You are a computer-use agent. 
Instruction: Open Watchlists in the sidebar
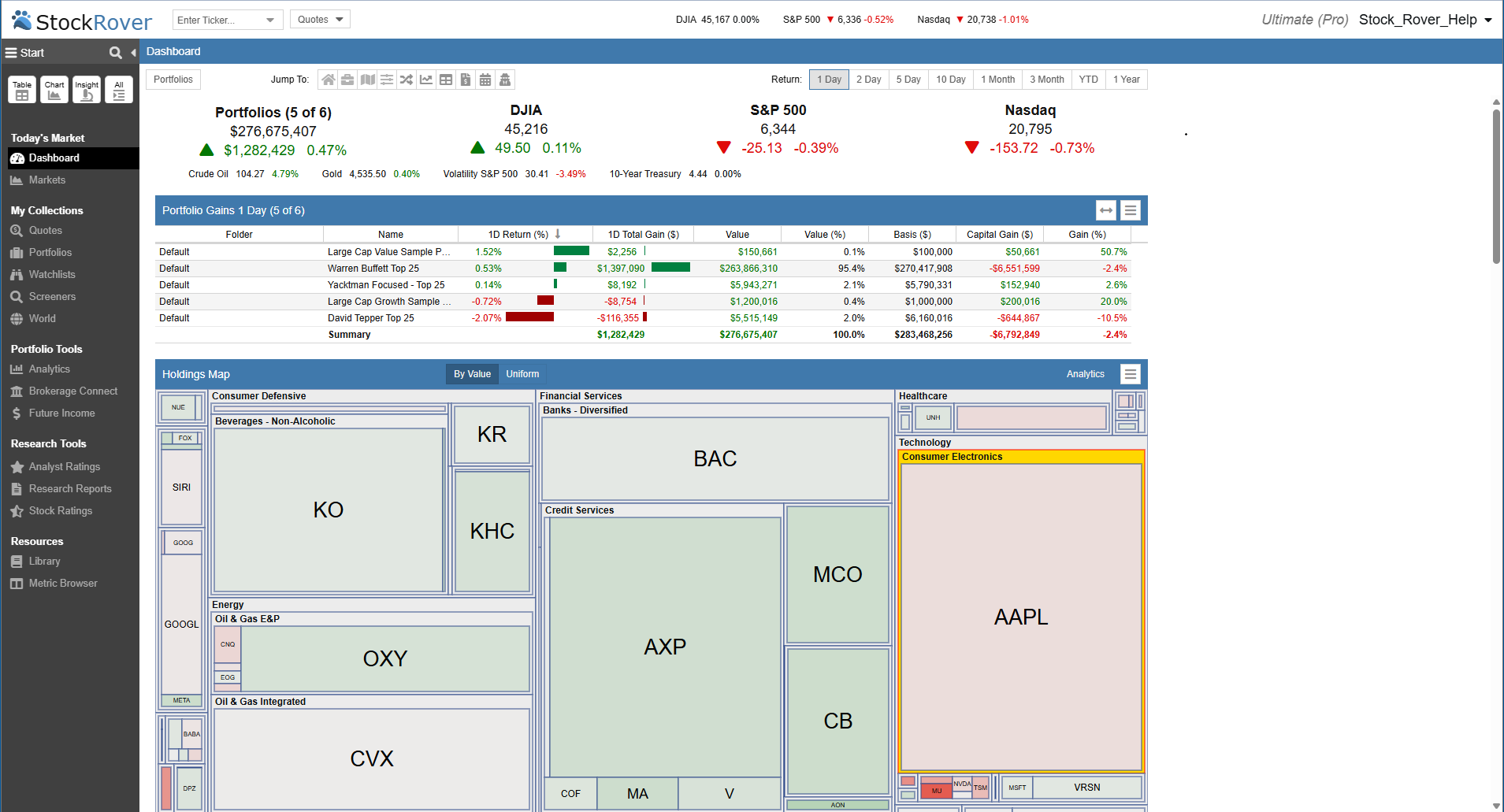[52, 275]
